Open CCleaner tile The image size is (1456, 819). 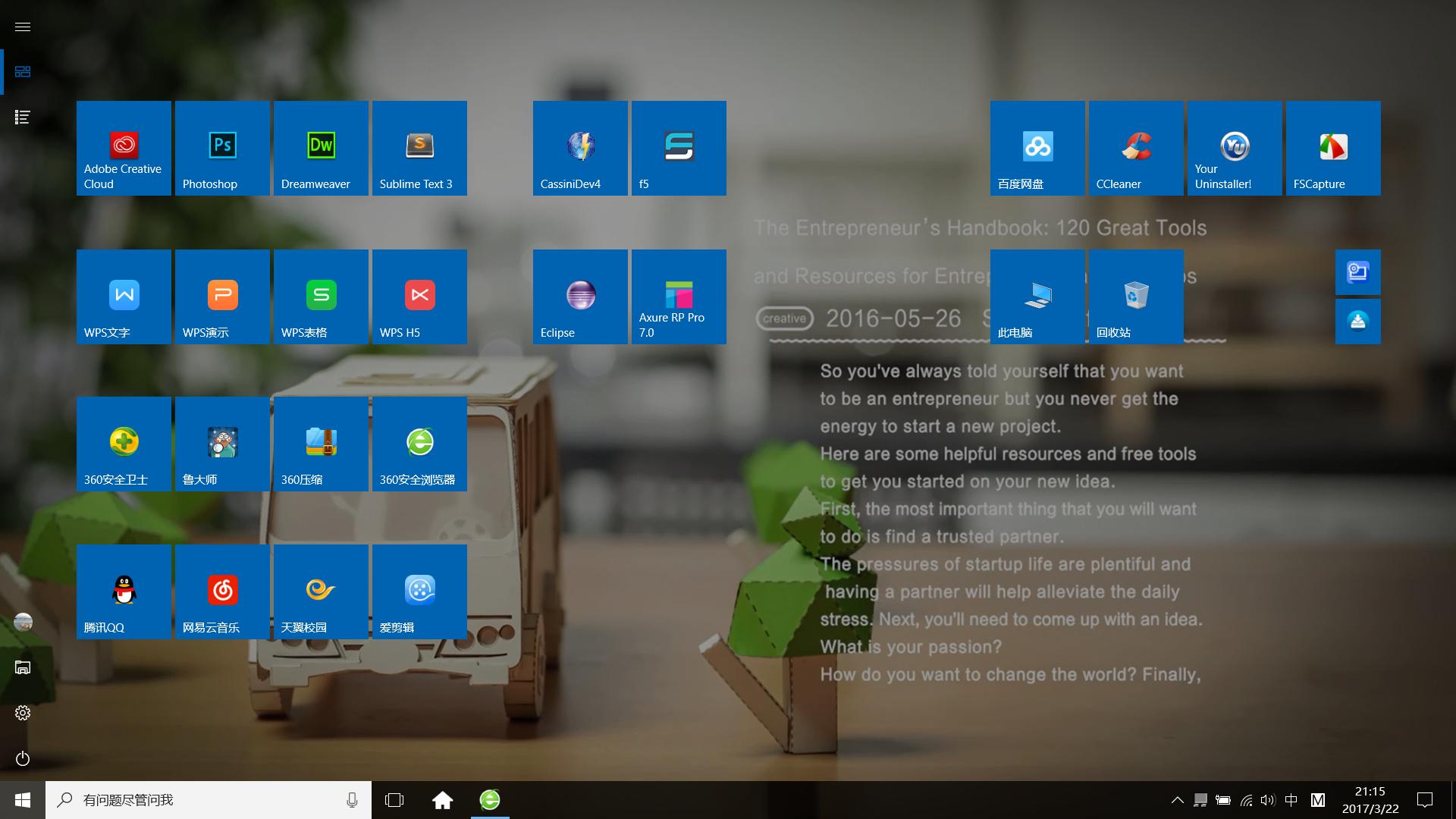1136,148
